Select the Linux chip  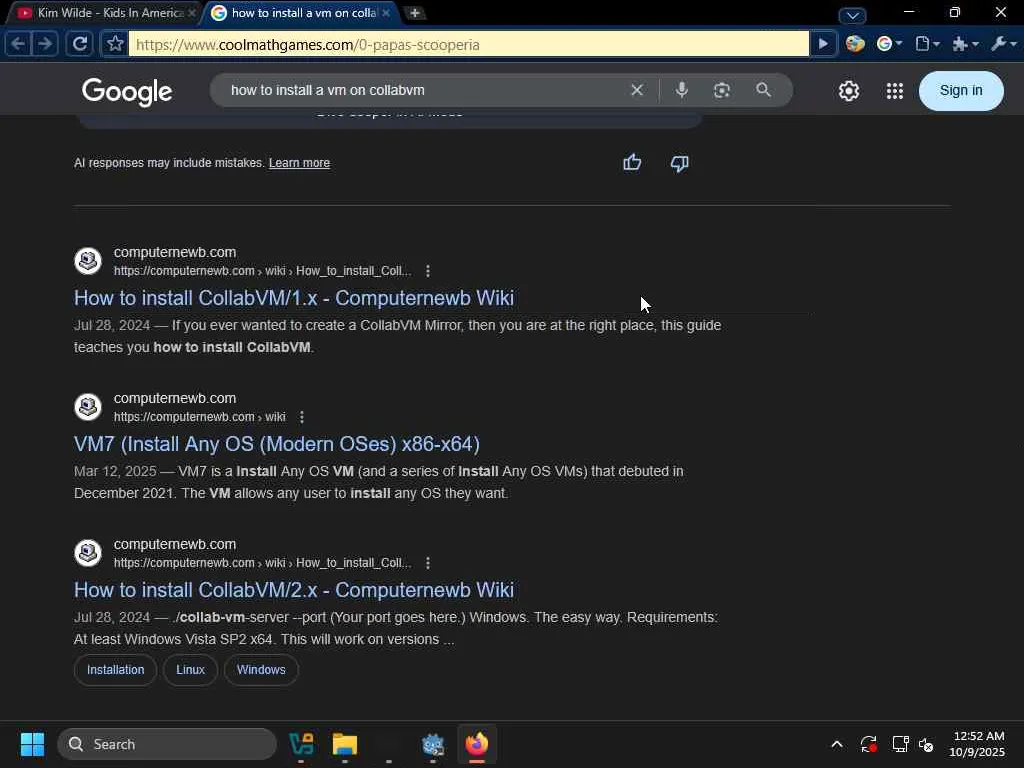click(190, 669)
